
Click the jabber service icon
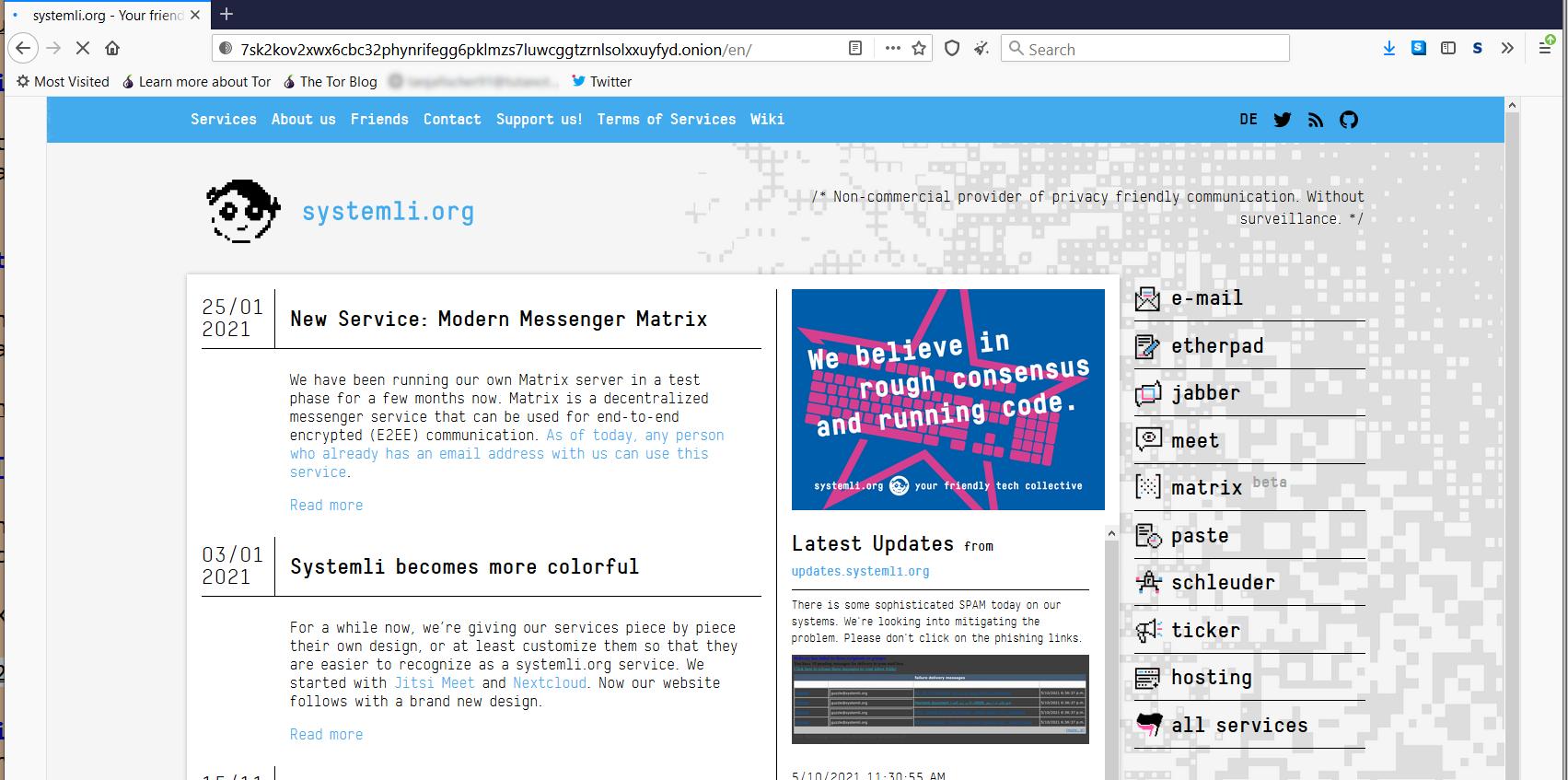pyautogui.click(x=1147, y=393)
